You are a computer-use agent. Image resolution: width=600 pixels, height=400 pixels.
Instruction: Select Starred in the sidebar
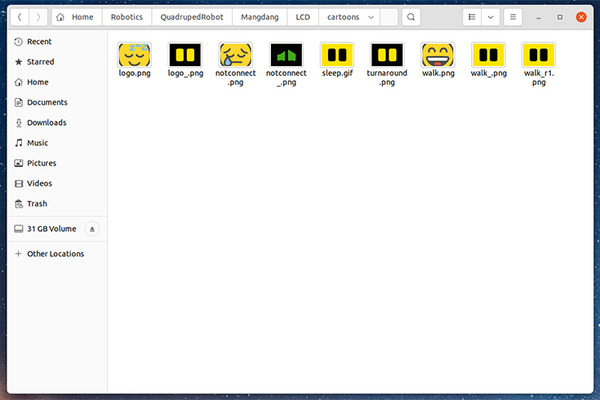pos(40,61)
